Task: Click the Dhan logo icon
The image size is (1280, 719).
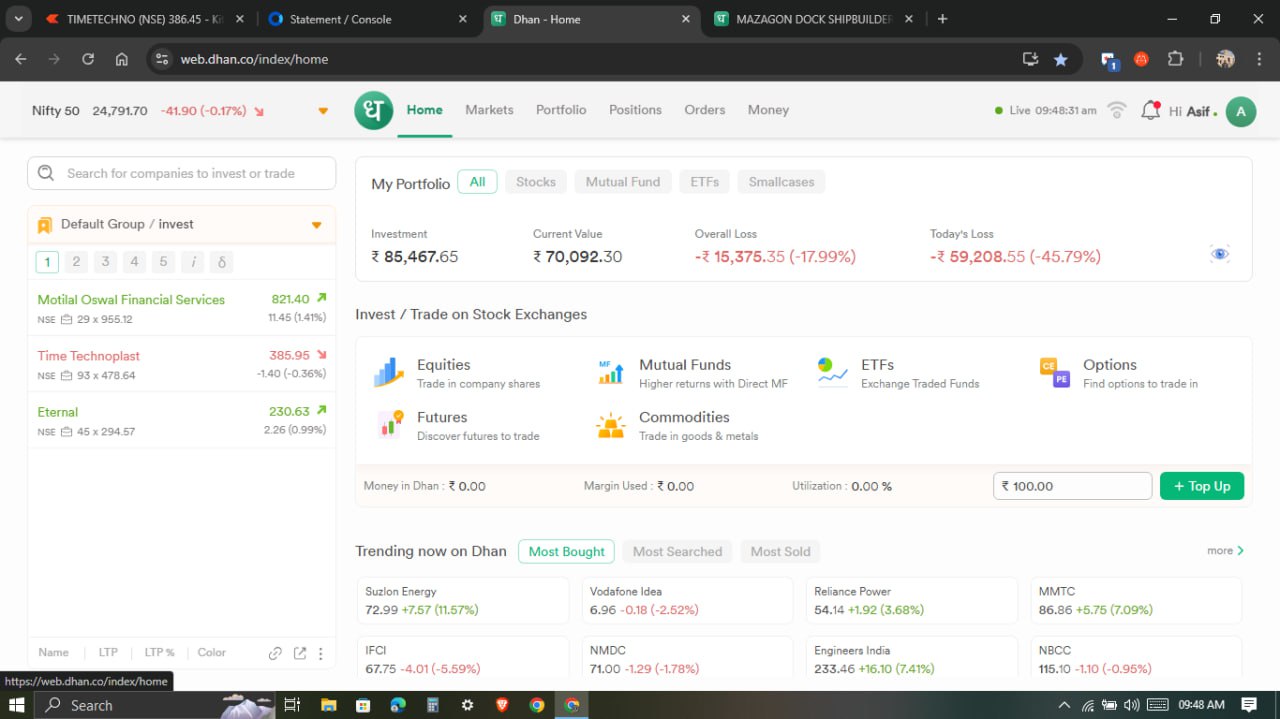Action: [x=374, y=110]
